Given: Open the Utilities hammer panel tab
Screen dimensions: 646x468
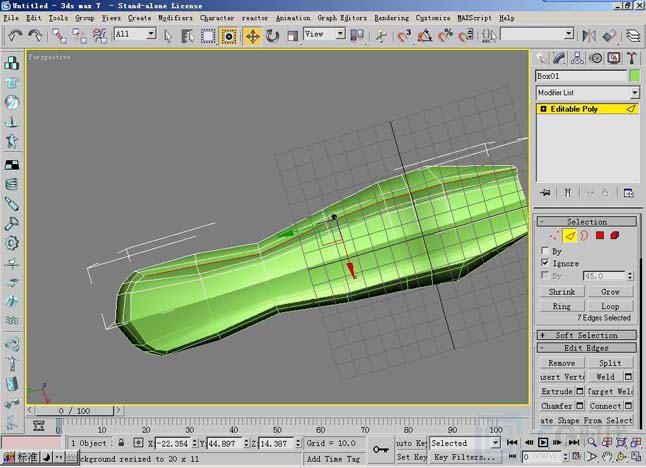Looking at the screenshot, I should click(x=632, y=58).
